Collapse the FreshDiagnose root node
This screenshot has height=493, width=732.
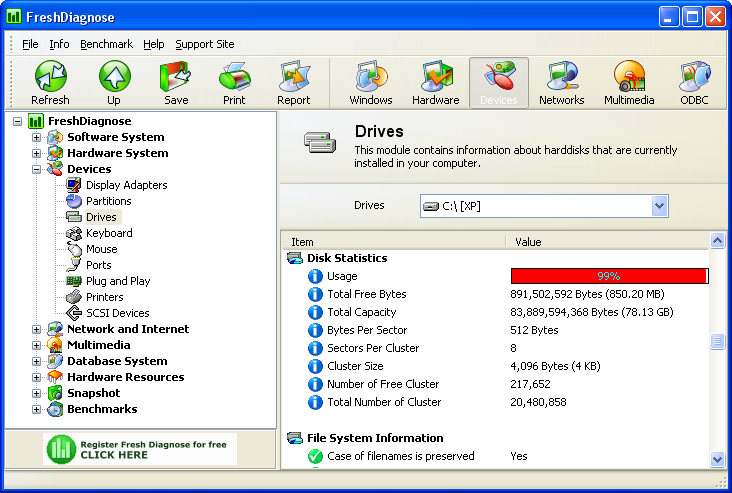tap(18, 121)
